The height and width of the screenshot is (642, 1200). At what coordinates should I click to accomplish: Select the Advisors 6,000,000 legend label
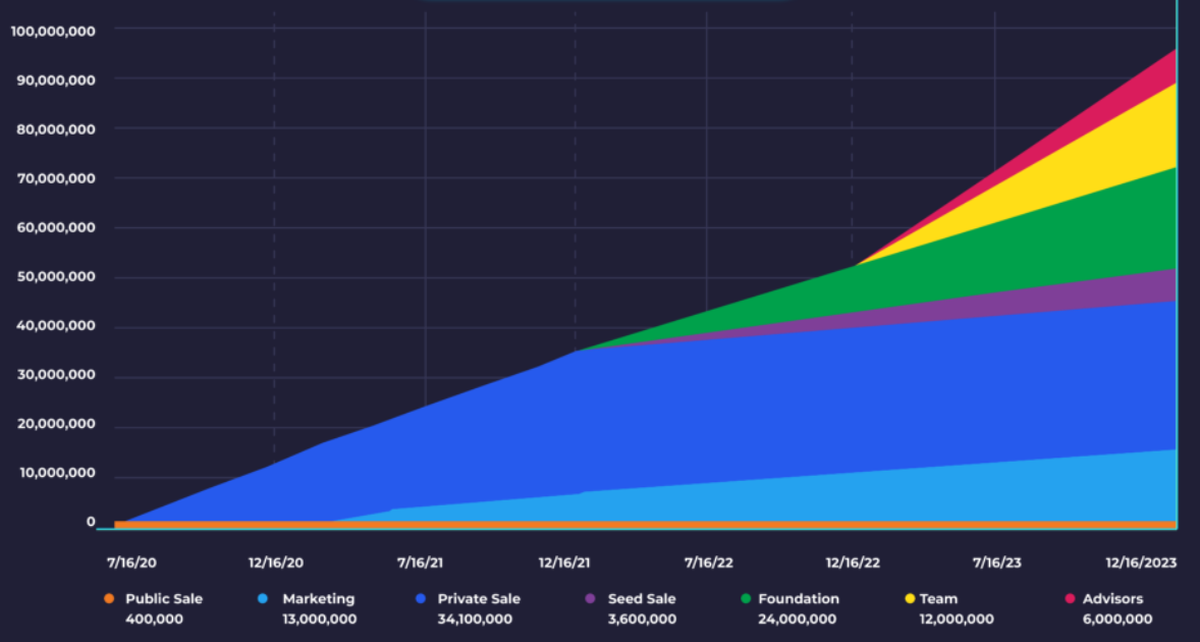pyautogui.click(x=1117, y=618)
